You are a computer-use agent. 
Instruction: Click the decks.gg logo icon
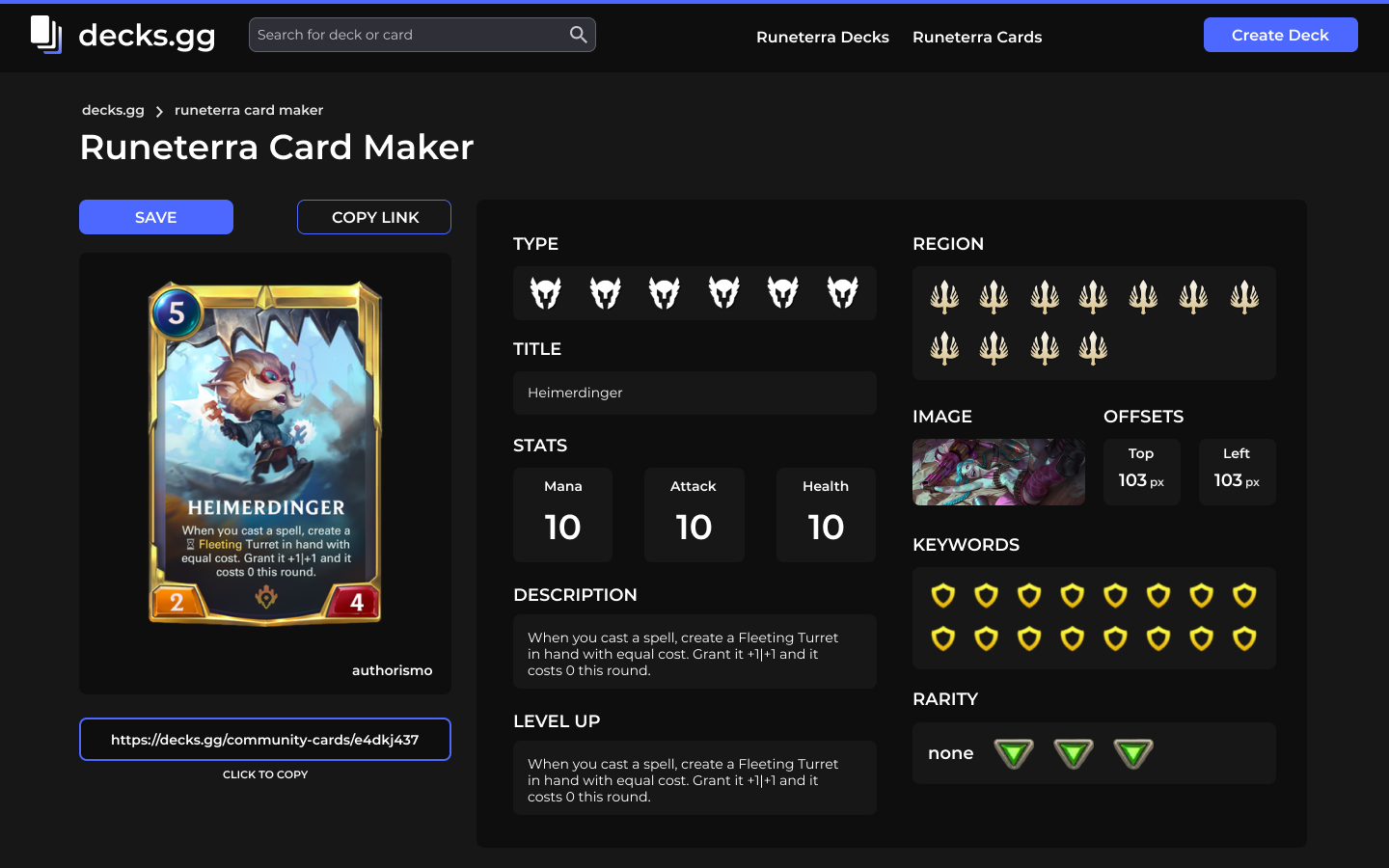click(43, 36)
